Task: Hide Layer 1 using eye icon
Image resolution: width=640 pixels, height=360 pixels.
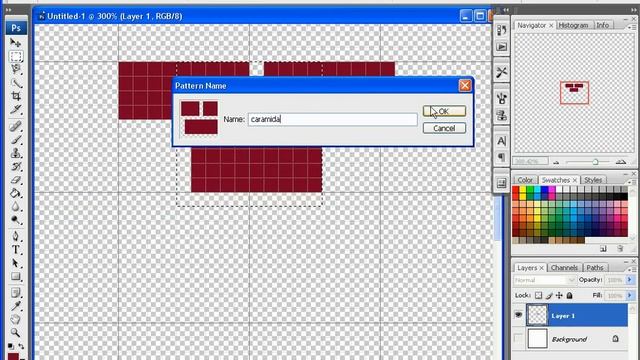Action: click(518, 315)
